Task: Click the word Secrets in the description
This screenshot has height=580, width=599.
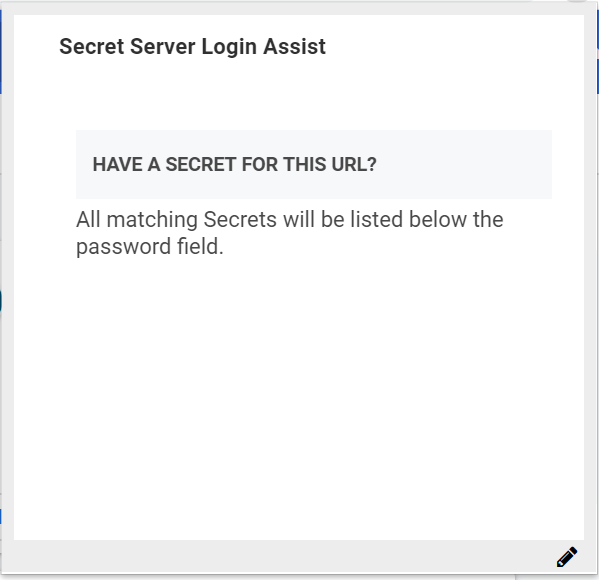Action: [x=240, y=220]
